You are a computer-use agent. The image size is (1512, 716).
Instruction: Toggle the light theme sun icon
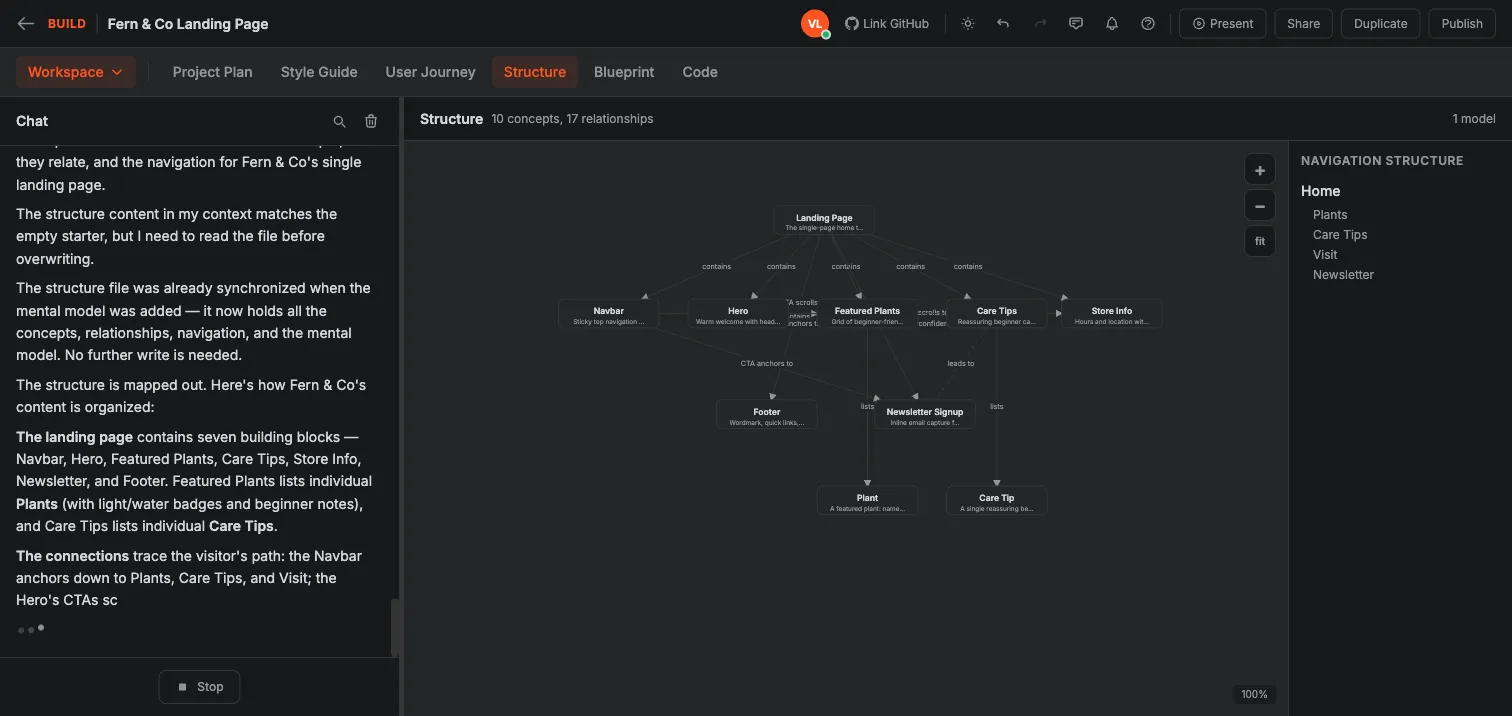coord(968,24)
